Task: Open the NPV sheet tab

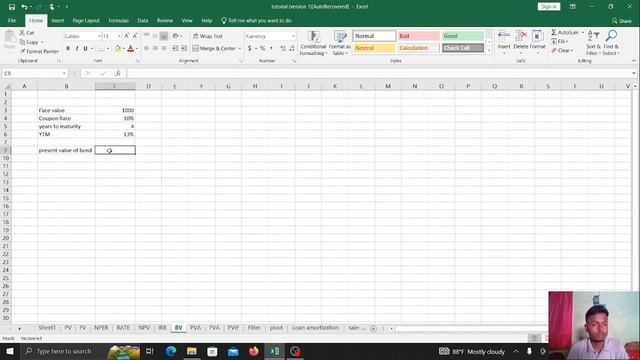Action: pos(144,328)
